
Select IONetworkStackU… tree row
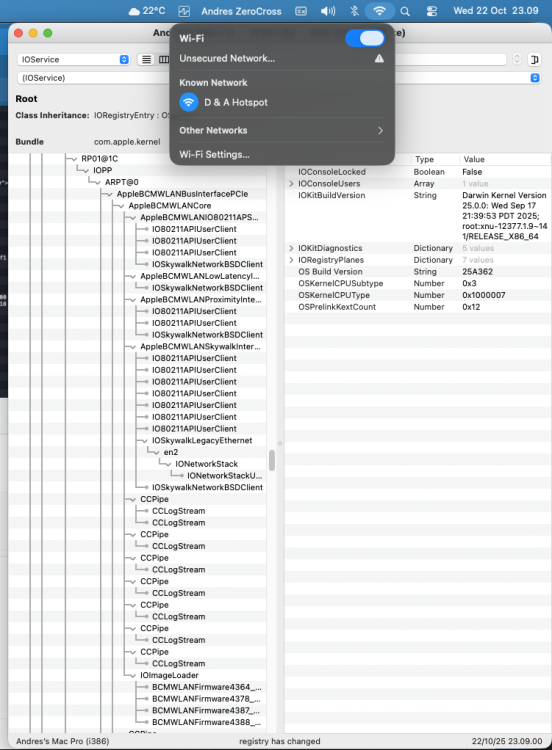pyautogui.click(x=224, y=475)
